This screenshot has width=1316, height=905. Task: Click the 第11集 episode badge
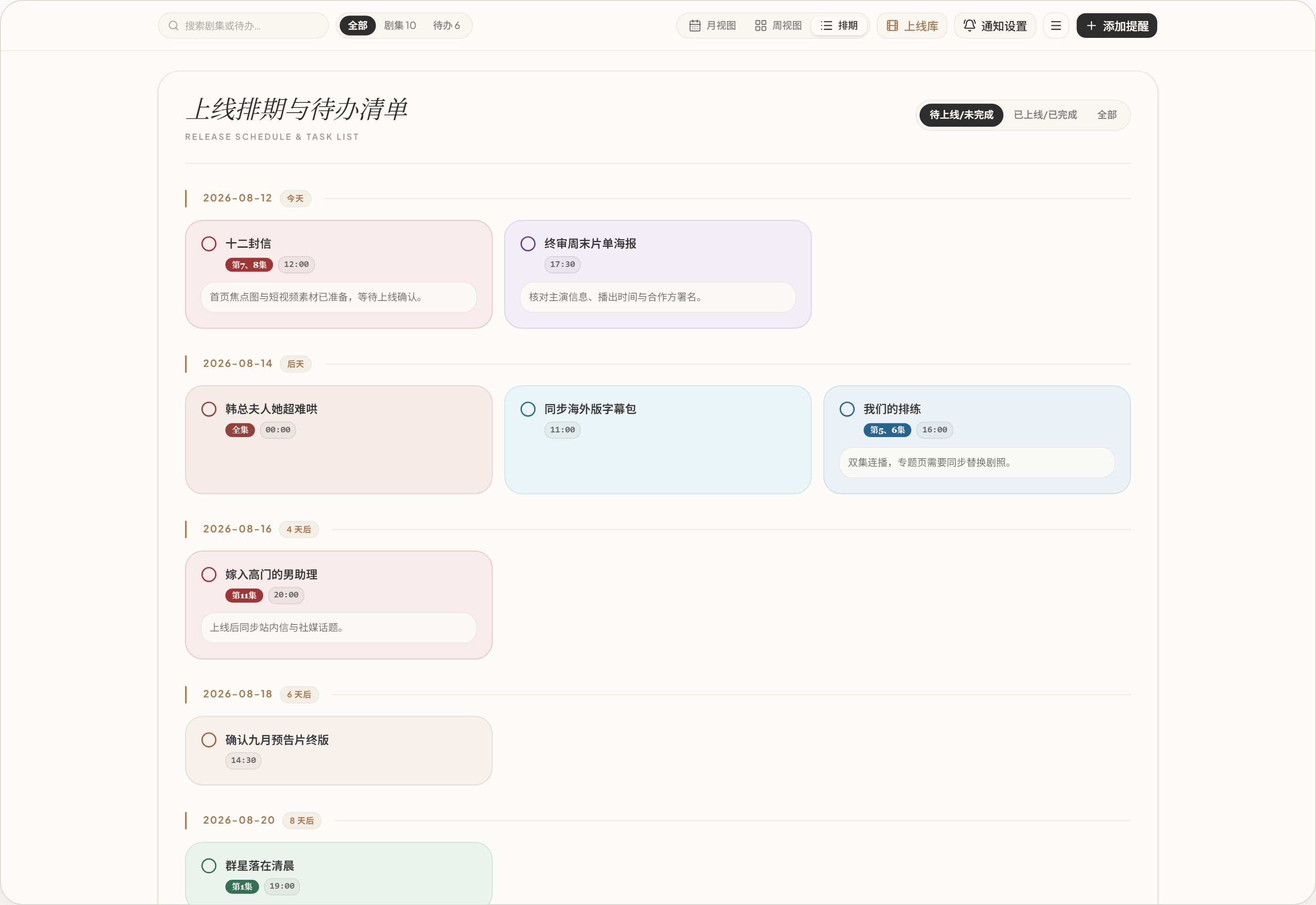tap(243, 596)
